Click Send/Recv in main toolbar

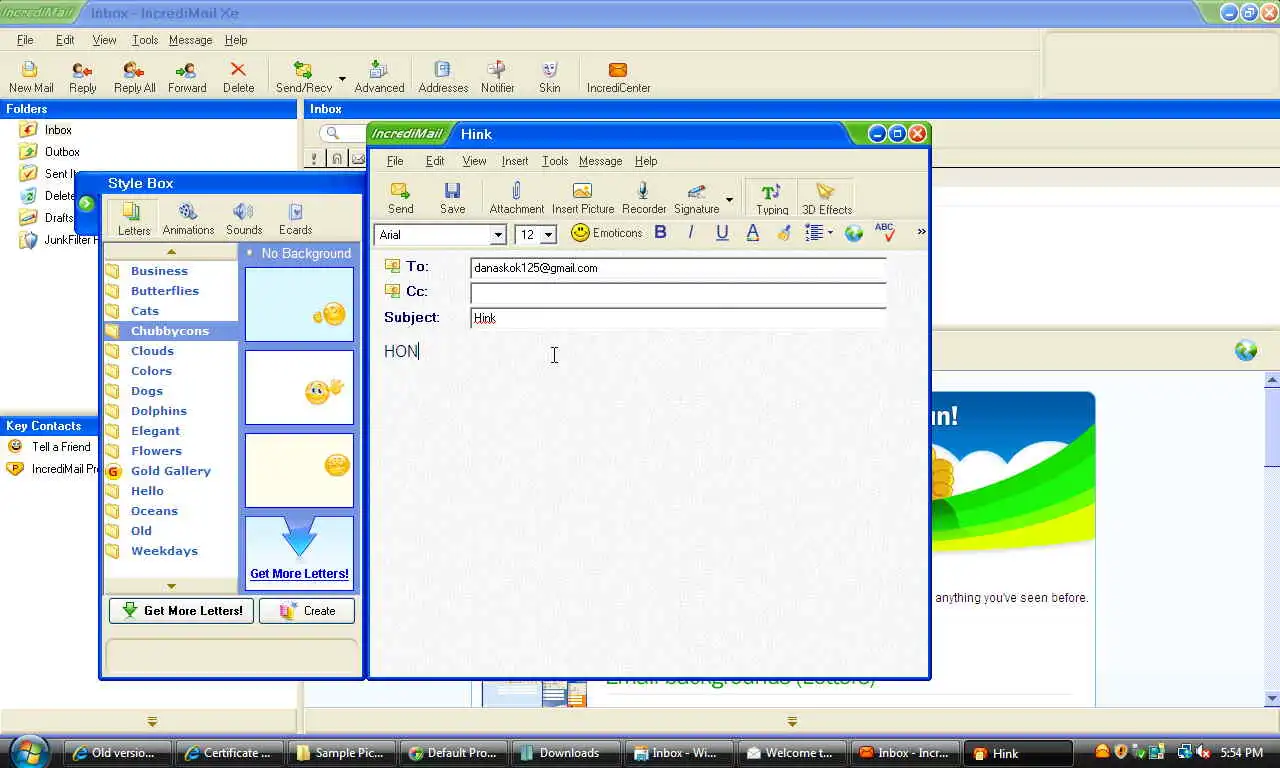(304, 77)
